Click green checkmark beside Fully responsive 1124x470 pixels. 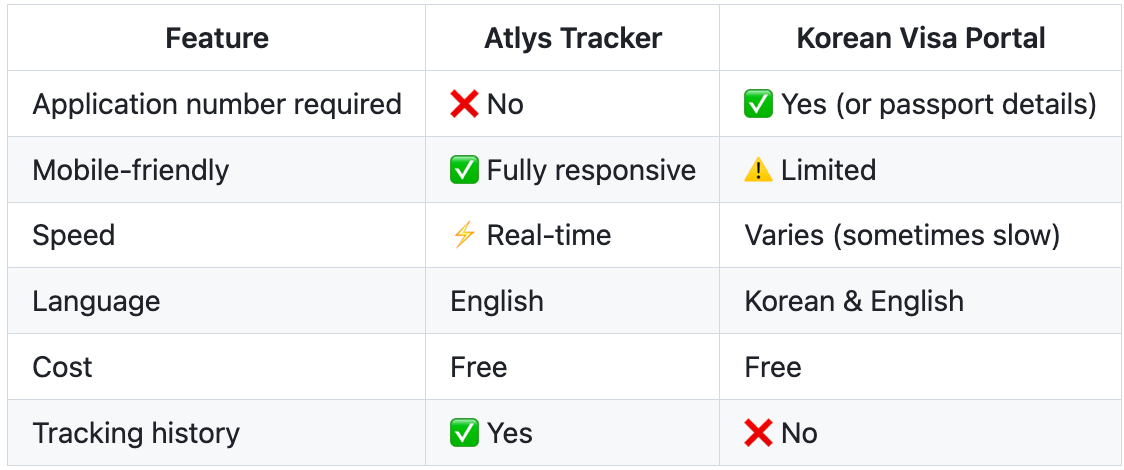pos(464,171)
